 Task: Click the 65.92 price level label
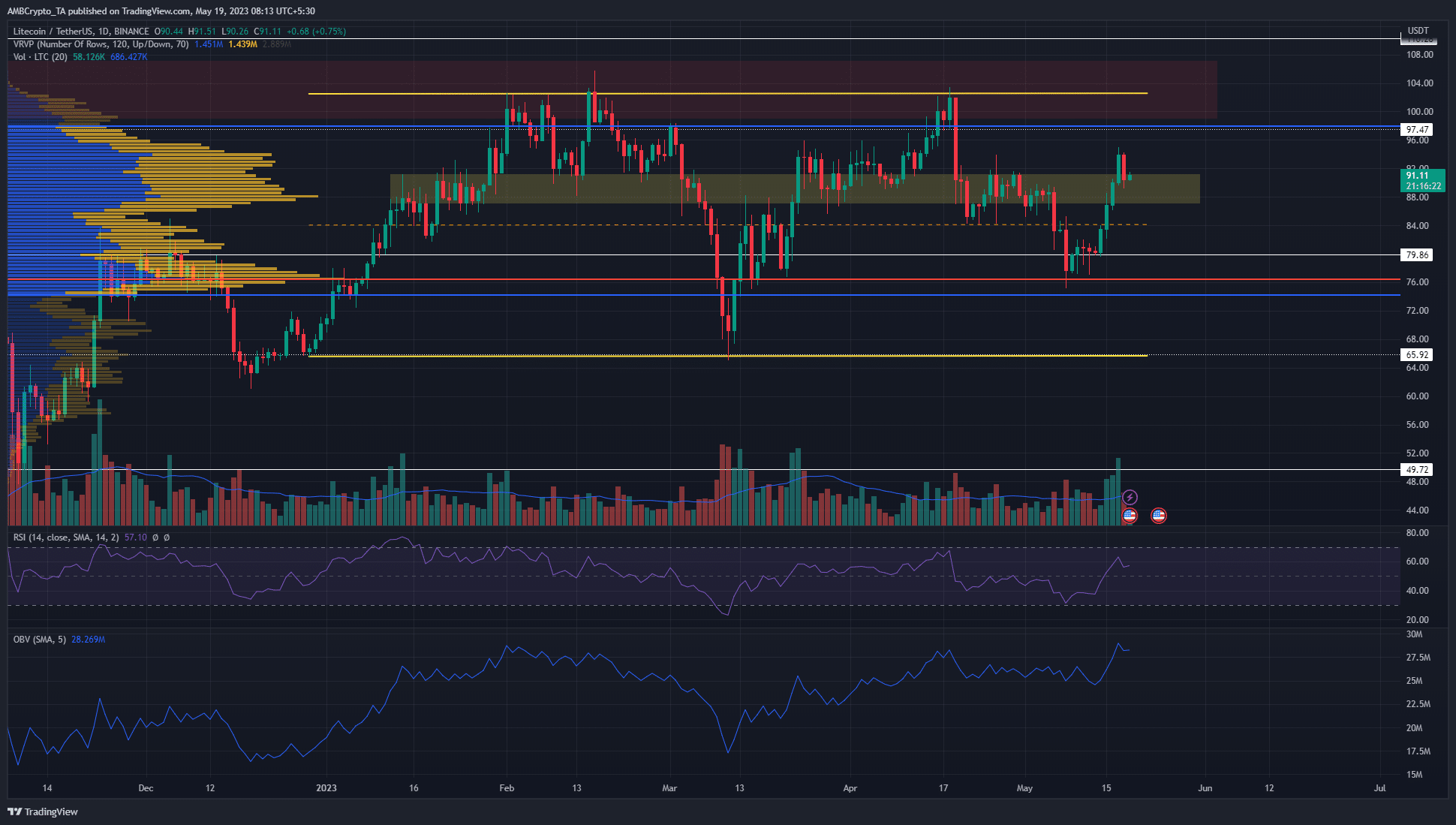[1417, 355]
